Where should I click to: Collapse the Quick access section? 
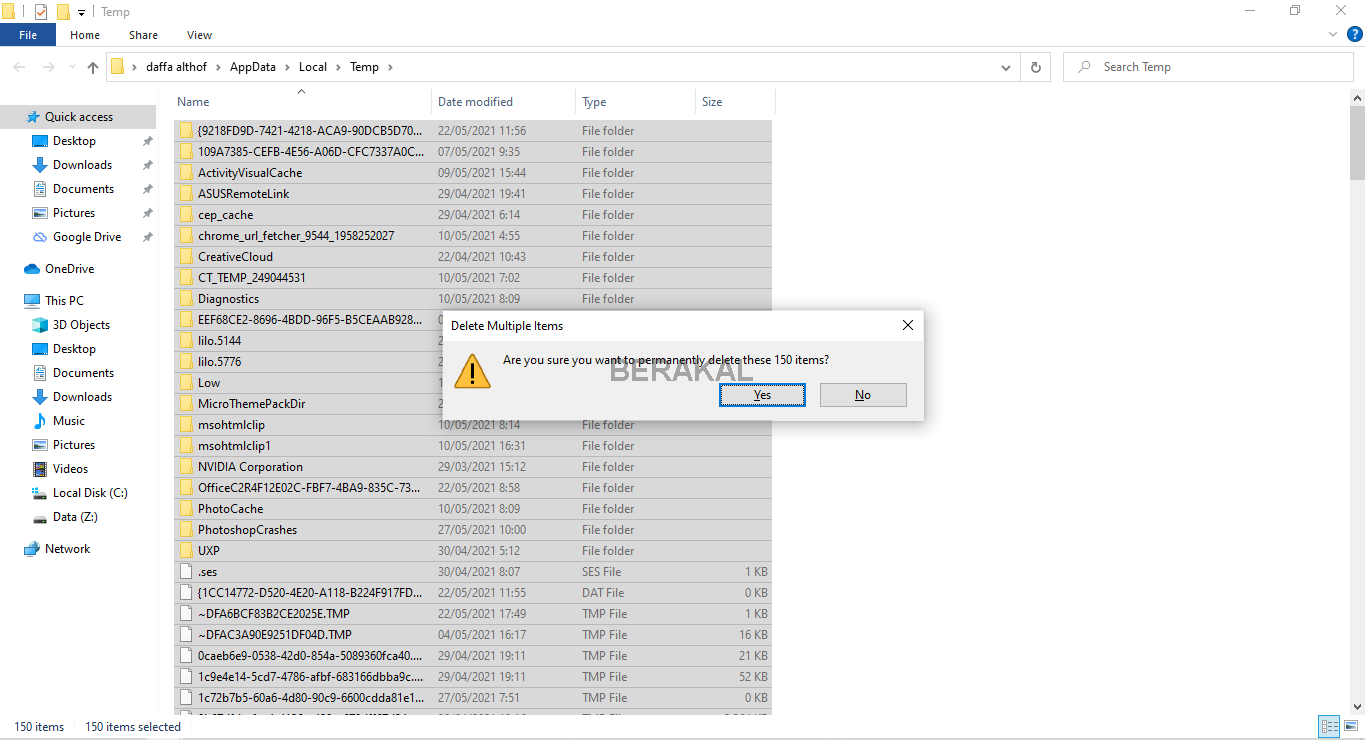click(x=14, y=116)
